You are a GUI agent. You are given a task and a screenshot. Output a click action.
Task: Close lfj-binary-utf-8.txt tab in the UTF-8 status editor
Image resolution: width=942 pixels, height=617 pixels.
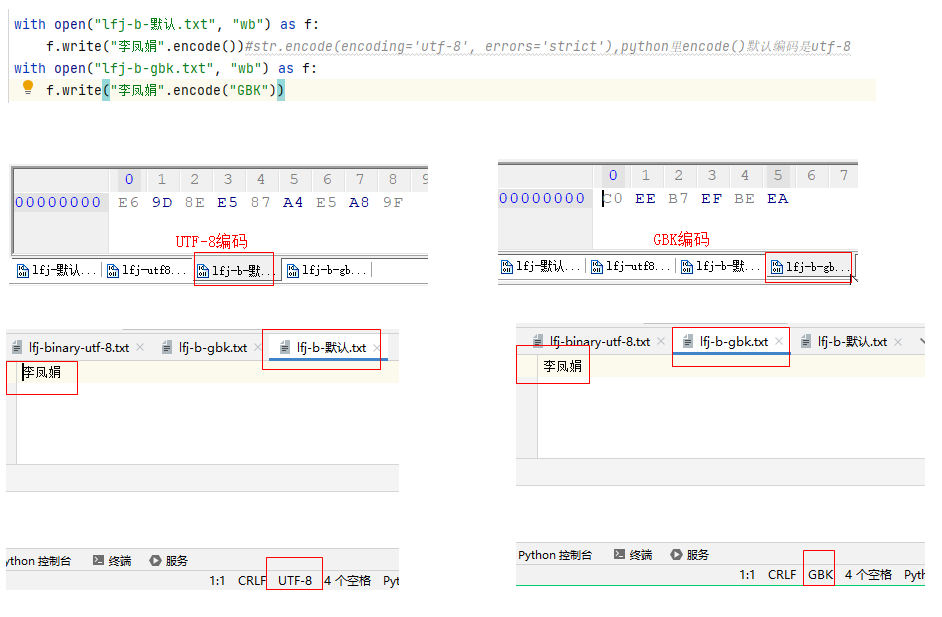tap(140, 347)
